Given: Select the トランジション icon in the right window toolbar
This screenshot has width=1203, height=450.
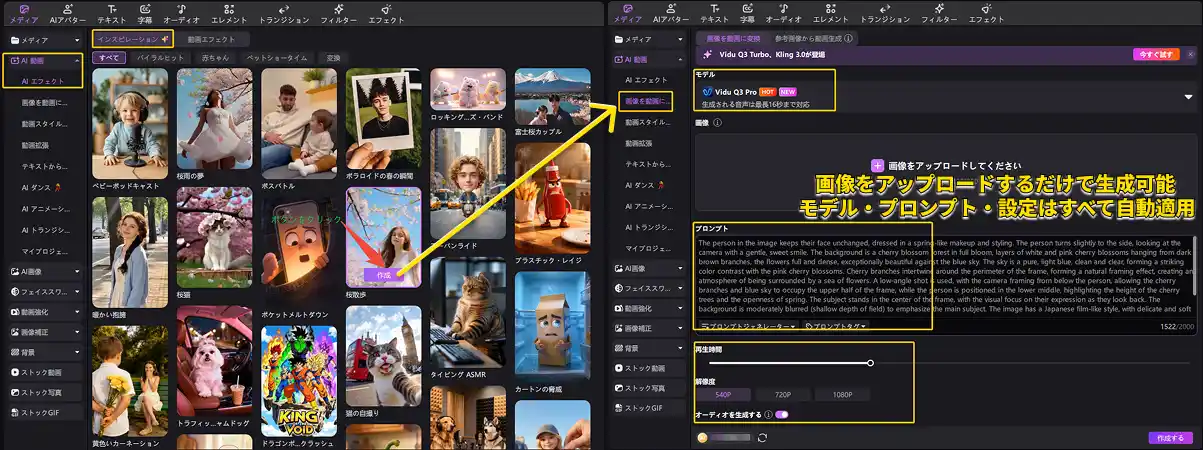Looking at the screenshot, I should (884, 13).
